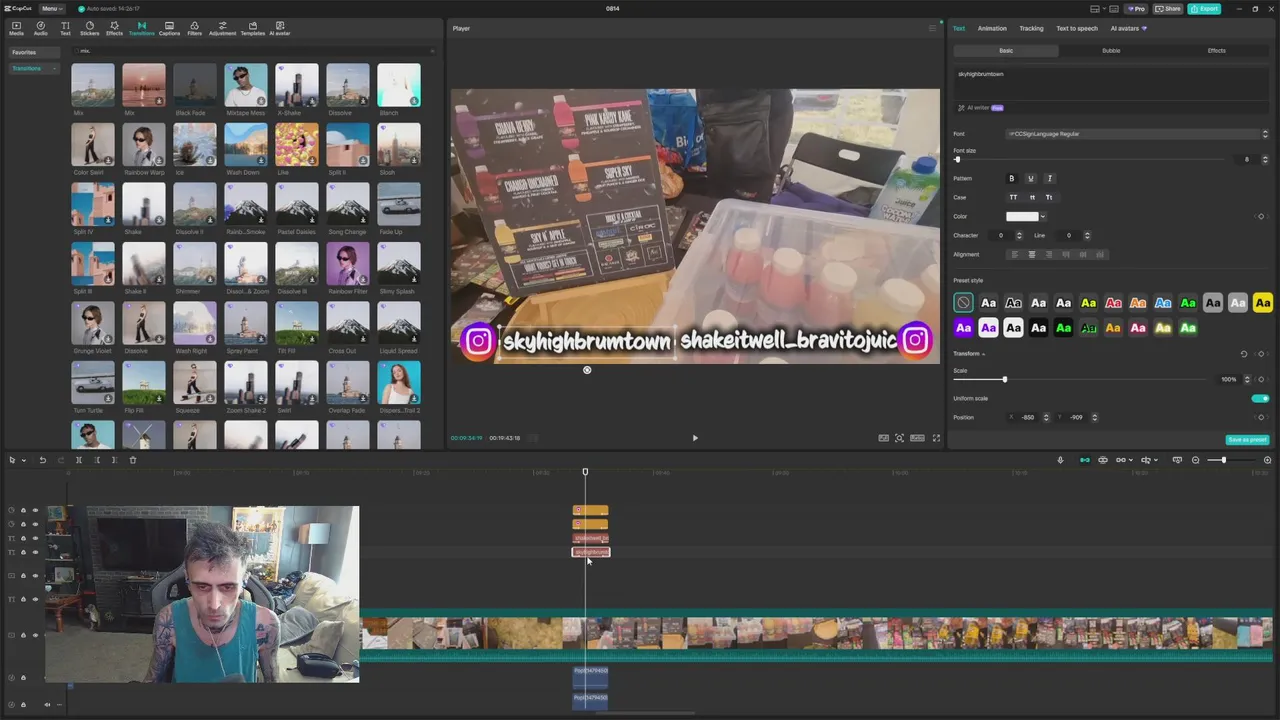This screenshot has width=1280, height=720.
Task: Click the timeline microphone record icon
Action: click(1060, 460)
